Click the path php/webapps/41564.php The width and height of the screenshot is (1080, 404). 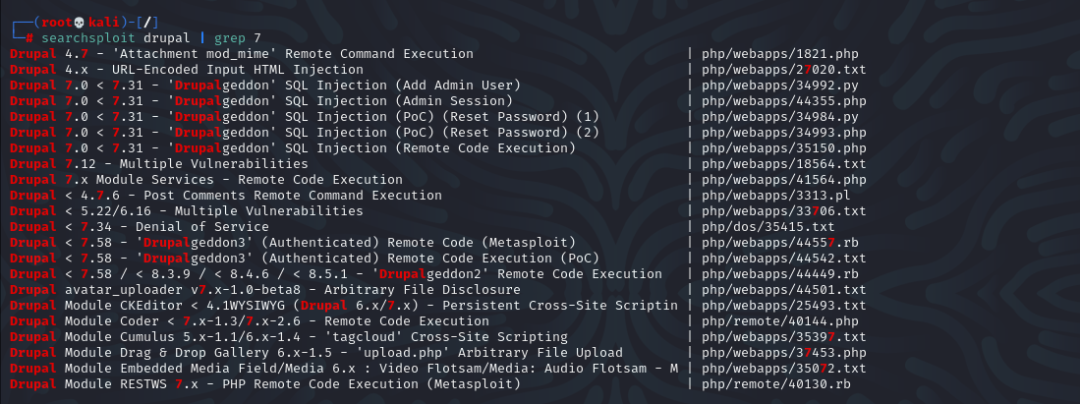(784, 179)
